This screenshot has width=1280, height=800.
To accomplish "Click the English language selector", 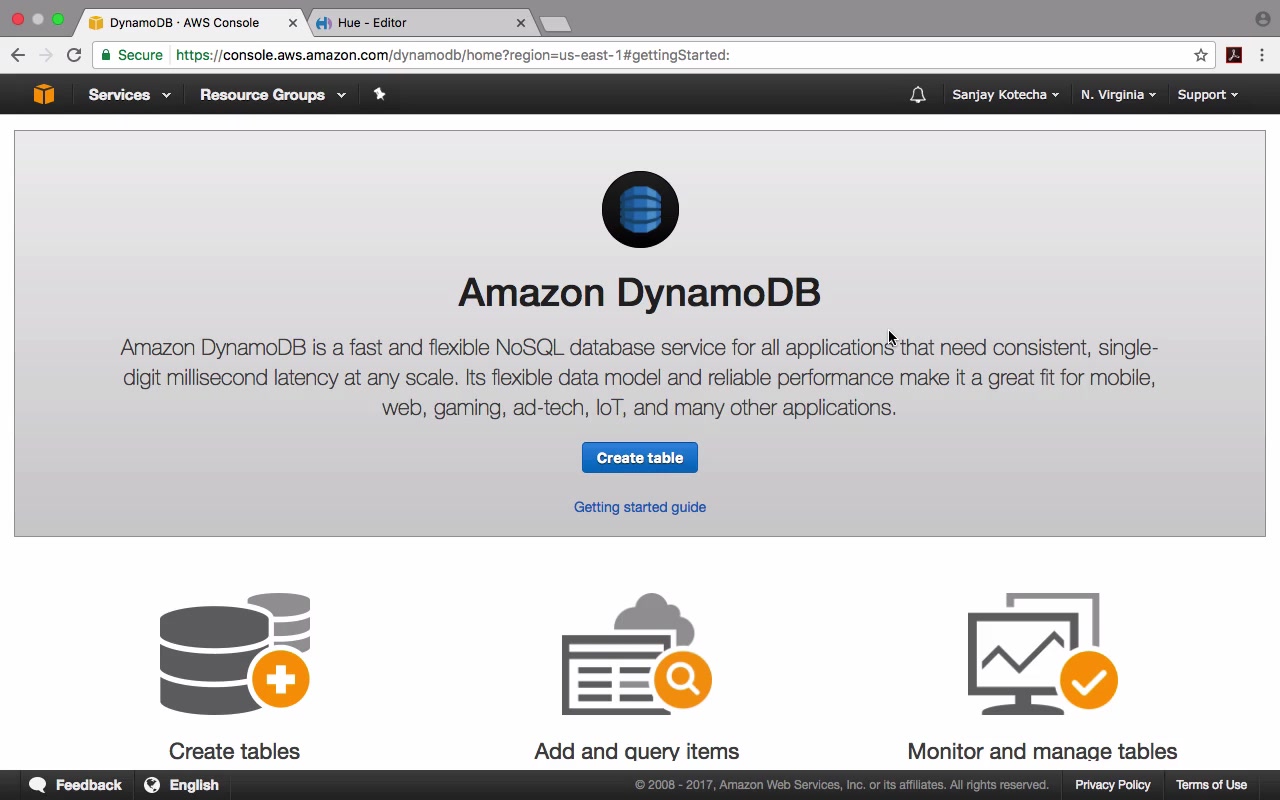I will click(x=181, y=785).
